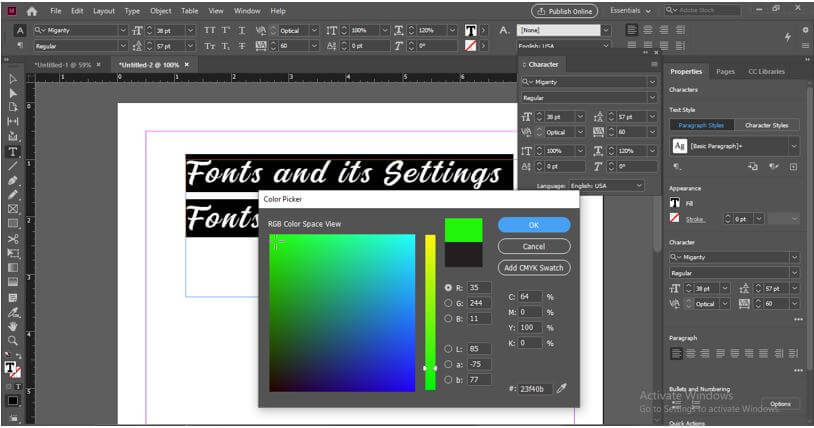
Task: Select the L radio button in Color Picker
Action: tap(447, 349)
